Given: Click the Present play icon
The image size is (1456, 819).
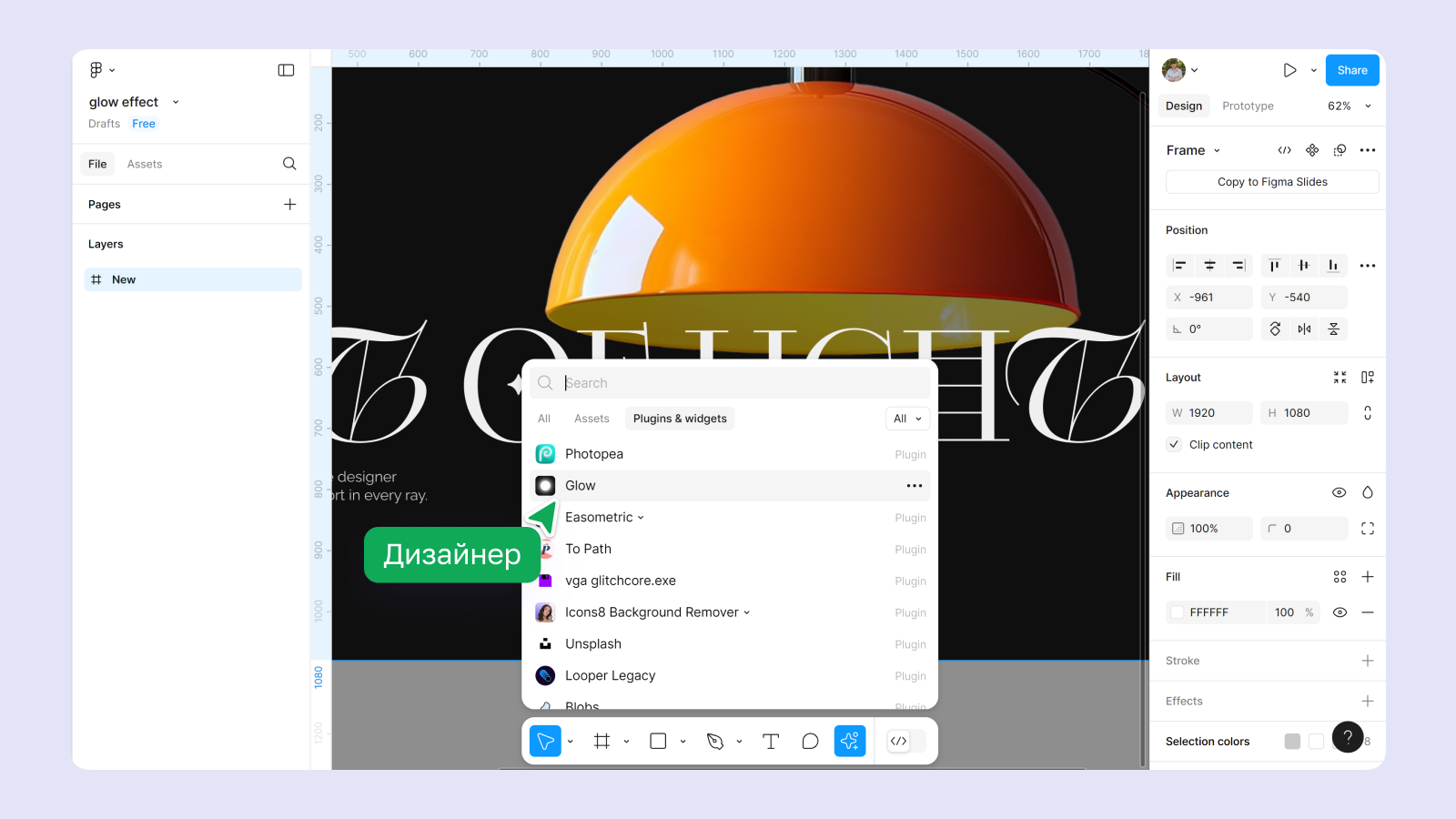Looking at the screenshot, I should [1289, 70].
